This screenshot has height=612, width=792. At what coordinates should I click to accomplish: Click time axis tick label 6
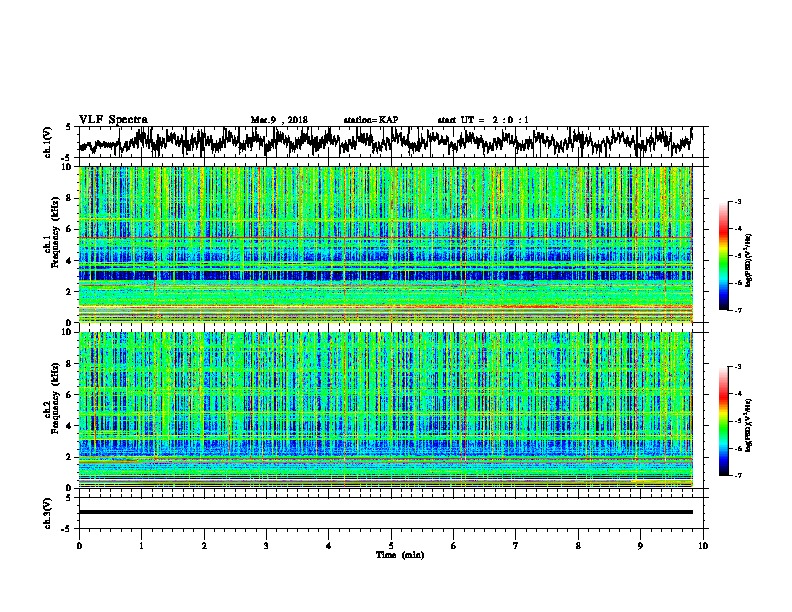[454, 546]
